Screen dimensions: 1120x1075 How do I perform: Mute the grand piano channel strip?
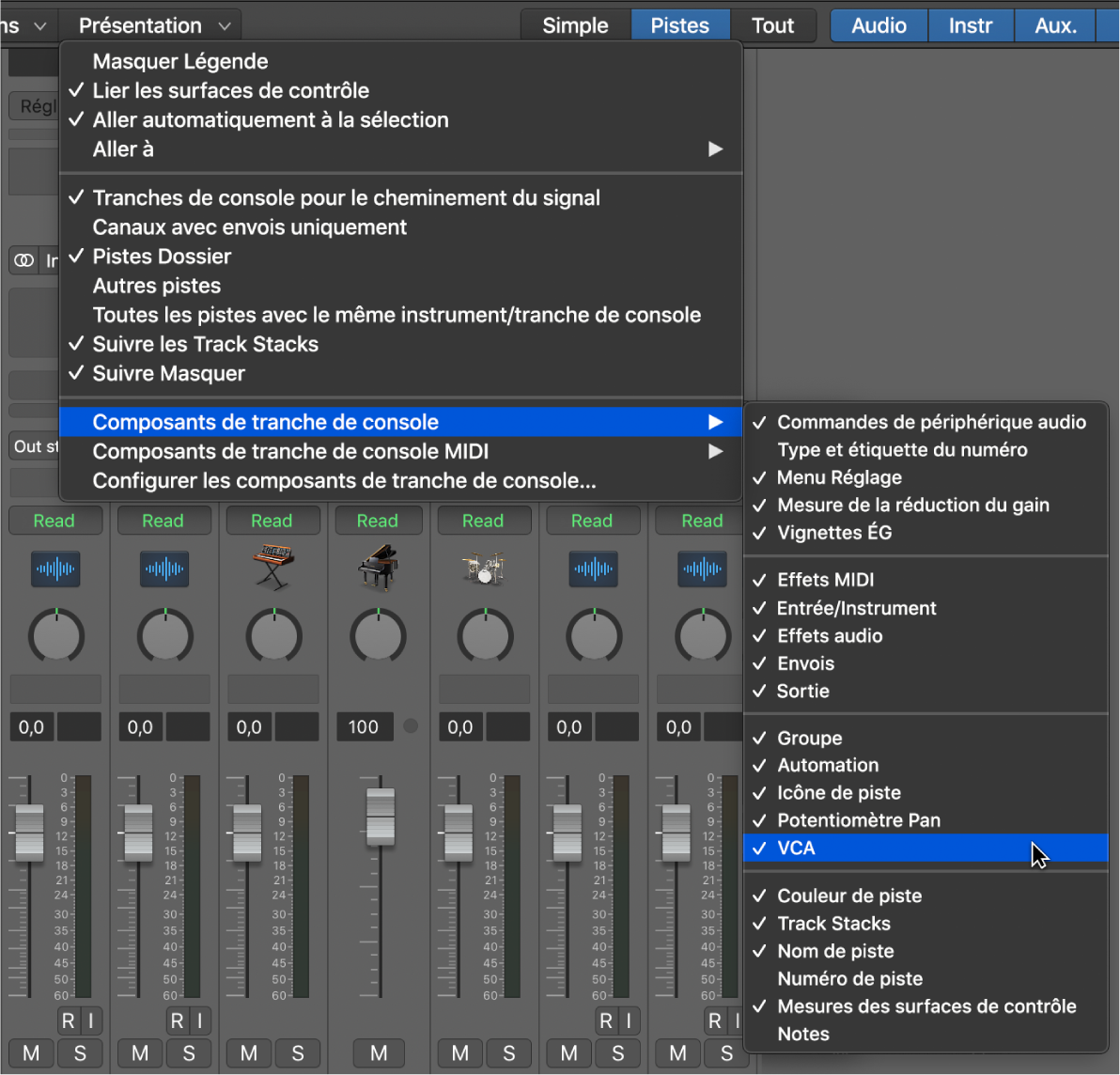(379, 1052)
